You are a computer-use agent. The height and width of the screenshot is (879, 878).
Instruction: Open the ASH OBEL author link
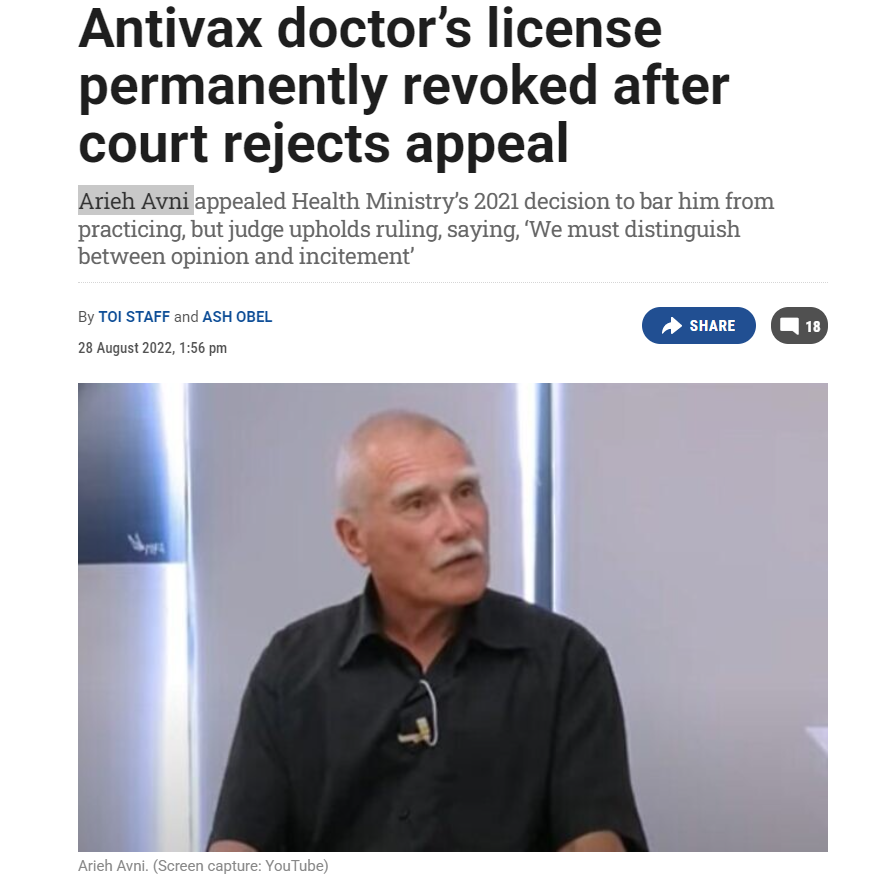[237, 317]
